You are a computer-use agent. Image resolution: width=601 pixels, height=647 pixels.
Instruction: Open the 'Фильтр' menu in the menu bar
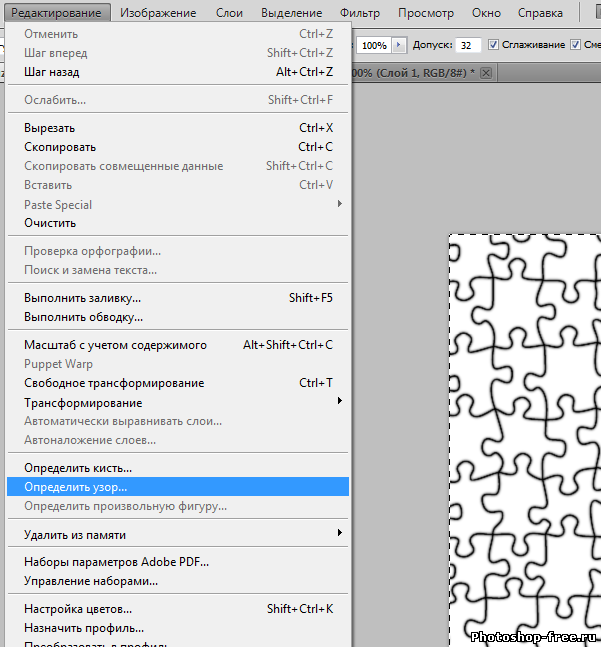pyautogui.click(x=360, y=13)
